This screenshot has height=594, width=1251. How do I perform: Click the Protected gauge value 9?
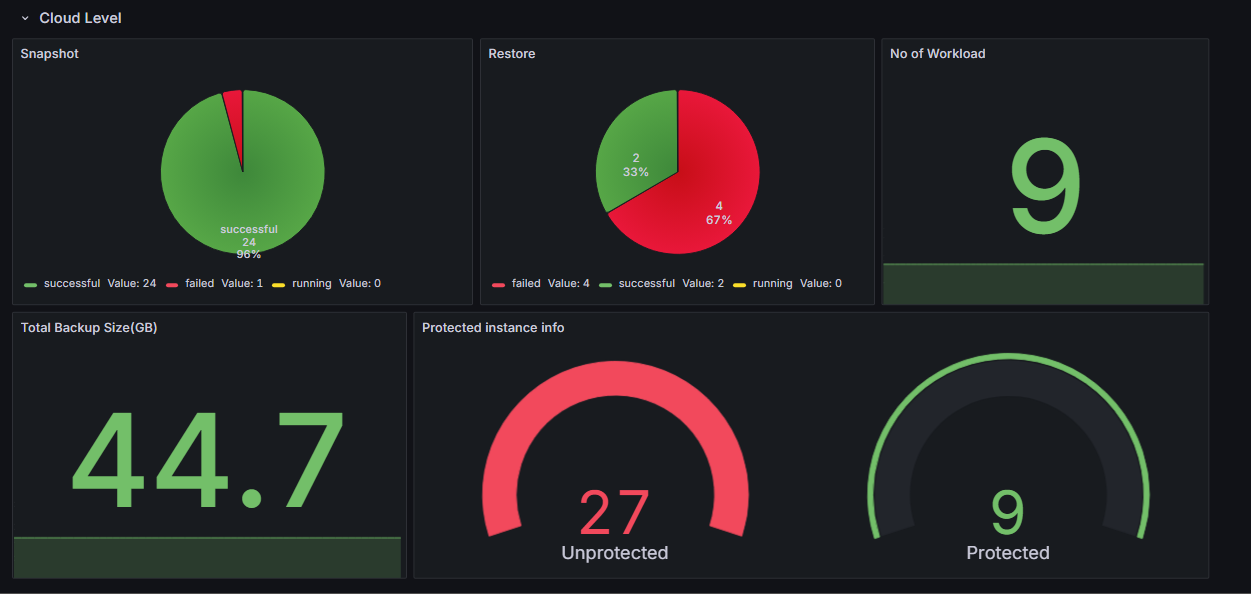point(1007,513)
